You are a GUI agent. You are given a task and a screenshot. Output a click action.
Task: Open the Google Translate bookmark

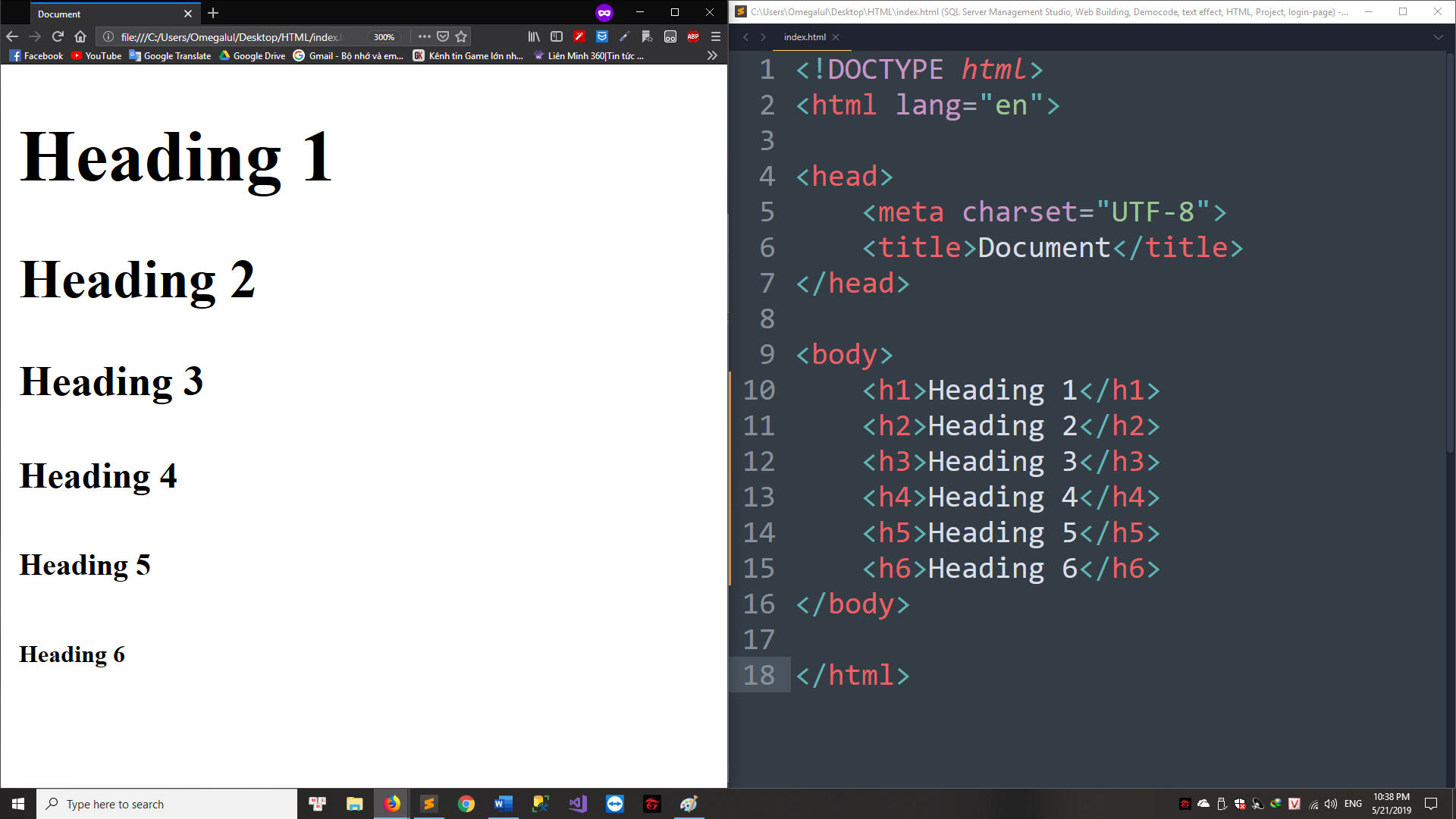[x=170, y=55]
